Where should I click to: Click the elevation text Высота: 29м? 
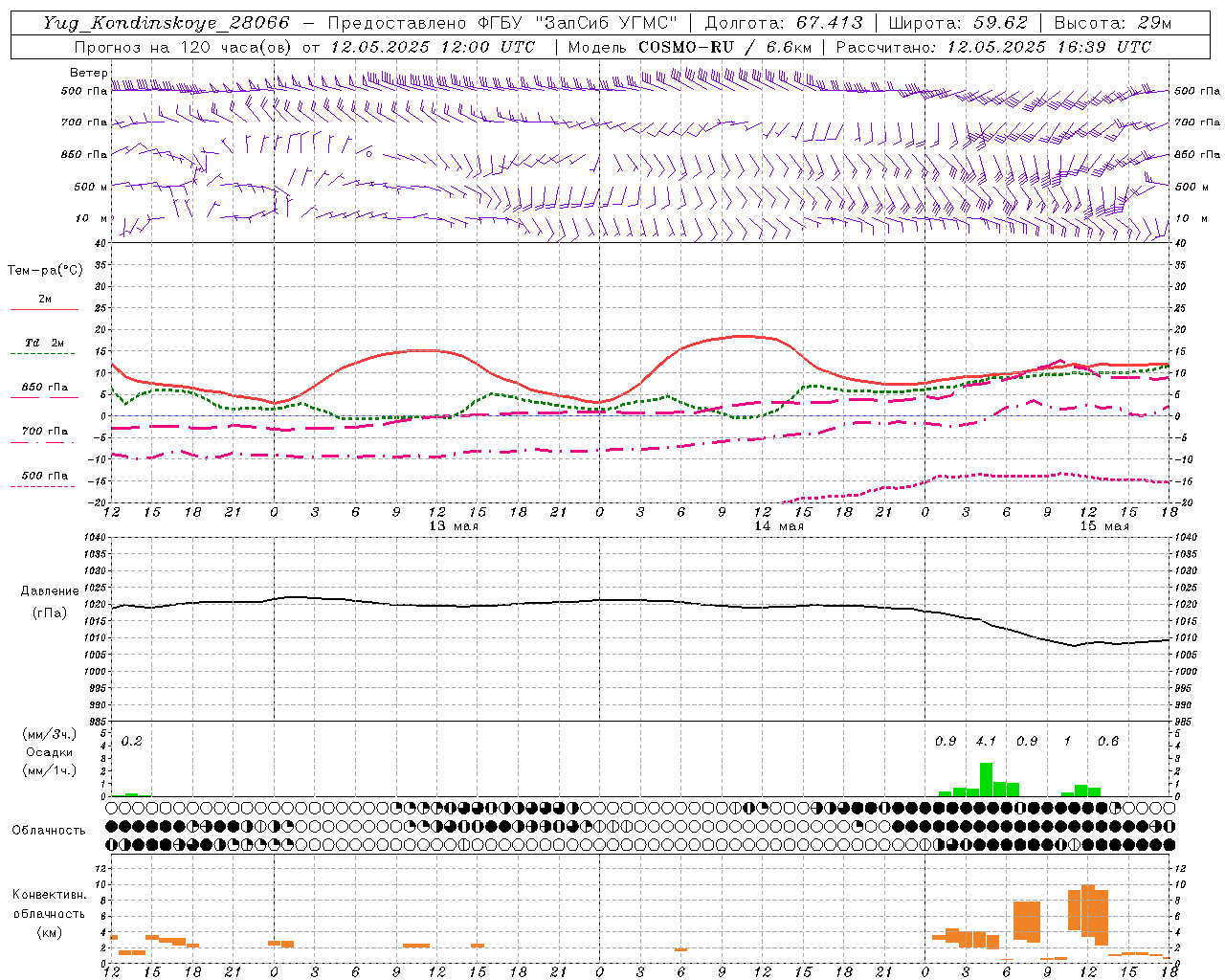click(1113, 23)
